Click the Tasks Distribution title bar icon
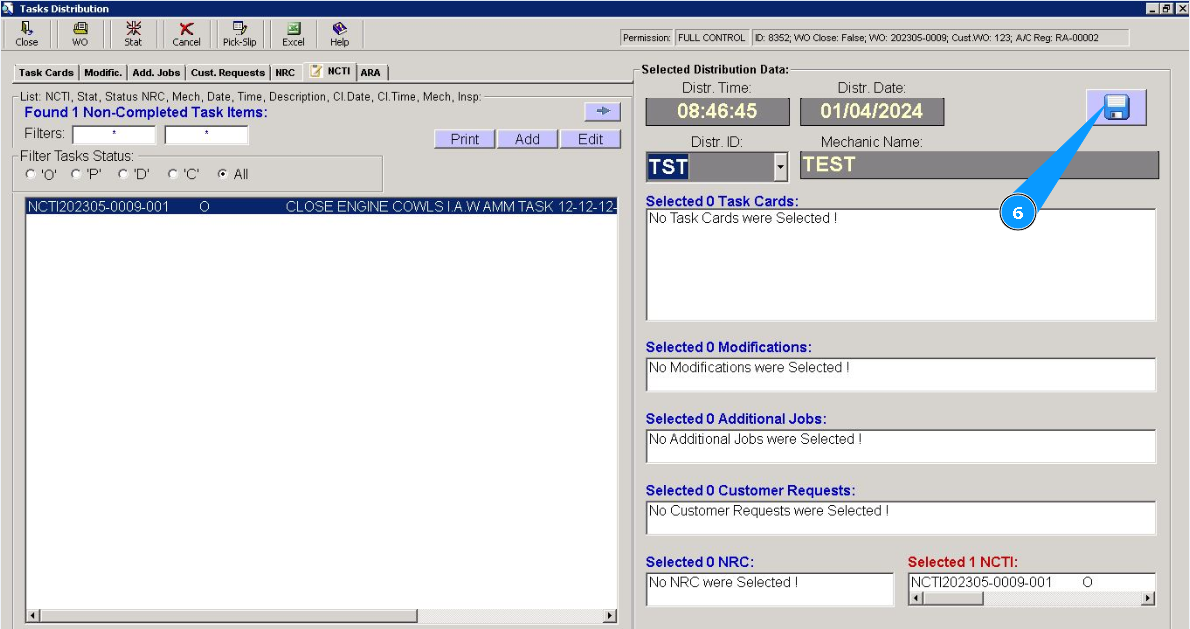The height and width of the screenshot is (629, 1190). click(8, 8)
